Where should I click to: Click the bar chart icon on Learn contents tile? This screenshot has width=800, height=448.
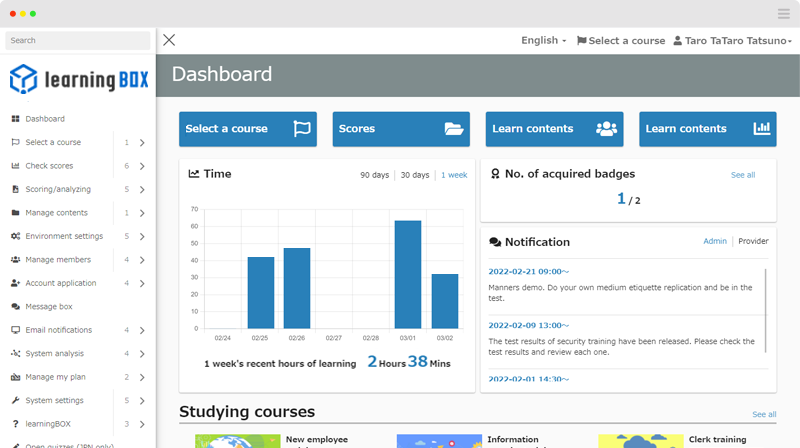click(761, 129)
